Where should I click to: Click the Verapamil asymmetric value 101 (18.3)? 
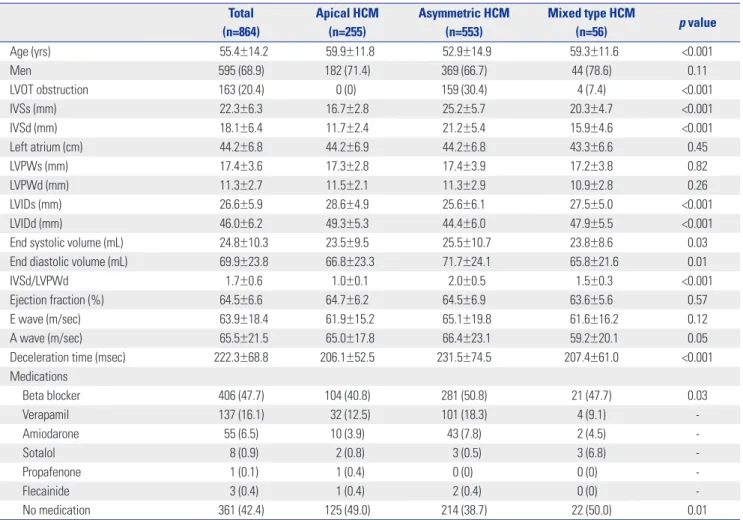(463, 415)
